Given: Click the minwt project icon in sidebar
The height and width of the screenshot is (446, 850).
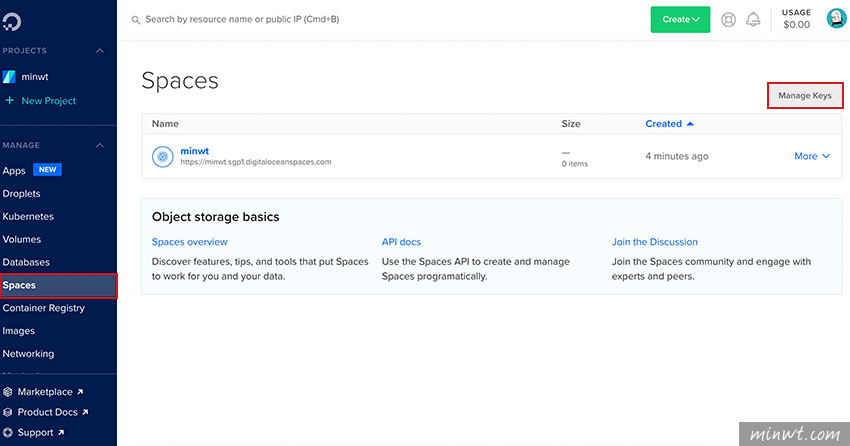Looking at the screenshot, I should pos(9,77).
